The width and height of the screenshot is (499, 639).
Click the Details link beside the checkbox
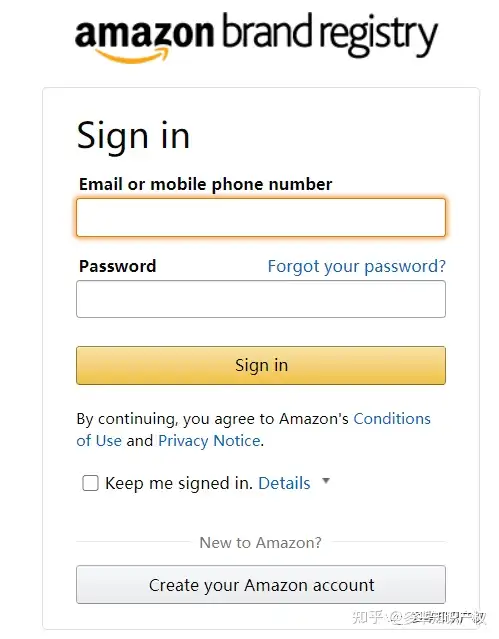[x=284, y=483]
